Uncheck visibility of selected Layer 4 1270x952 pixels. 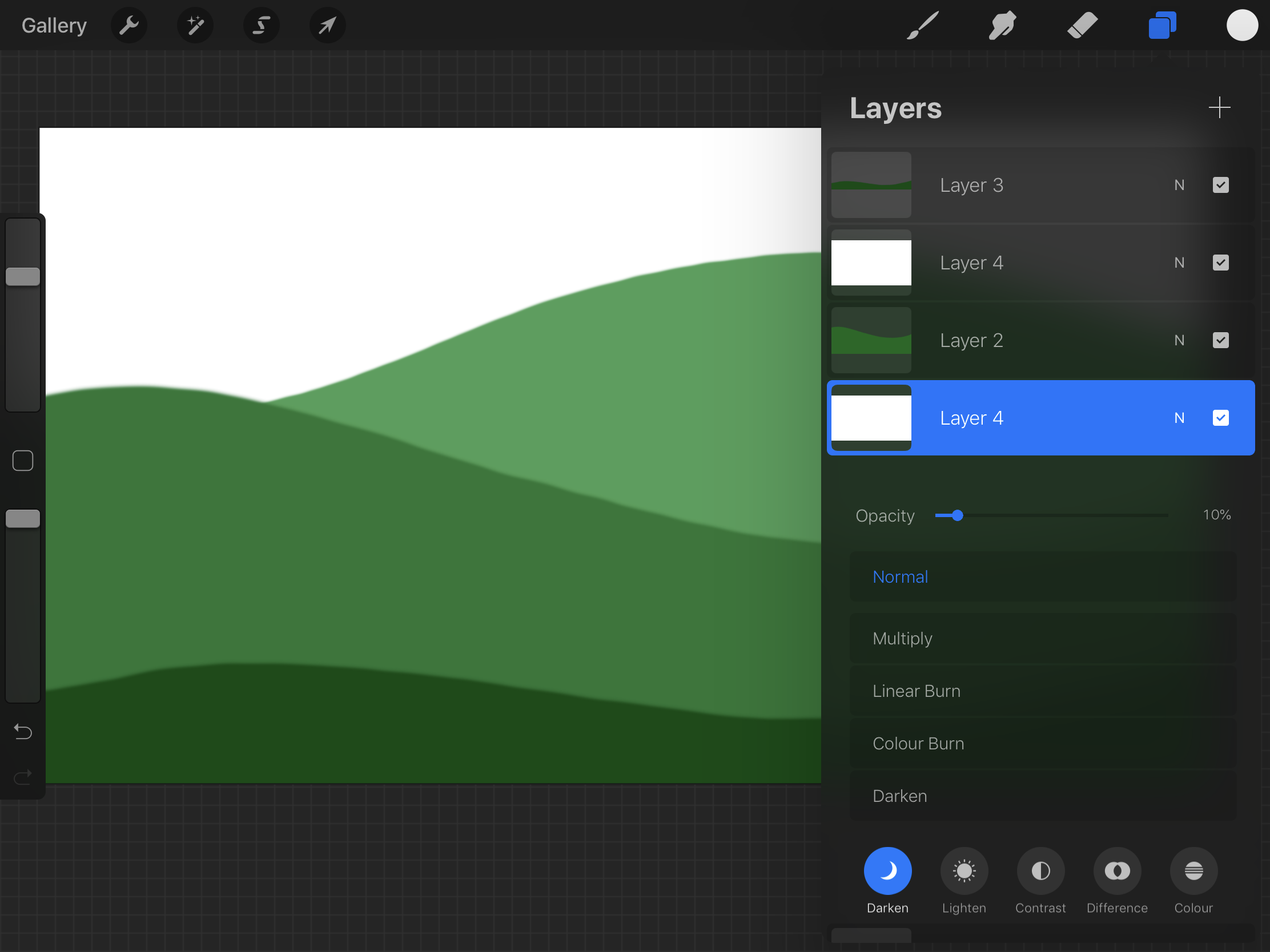[x=1220, y=418]
